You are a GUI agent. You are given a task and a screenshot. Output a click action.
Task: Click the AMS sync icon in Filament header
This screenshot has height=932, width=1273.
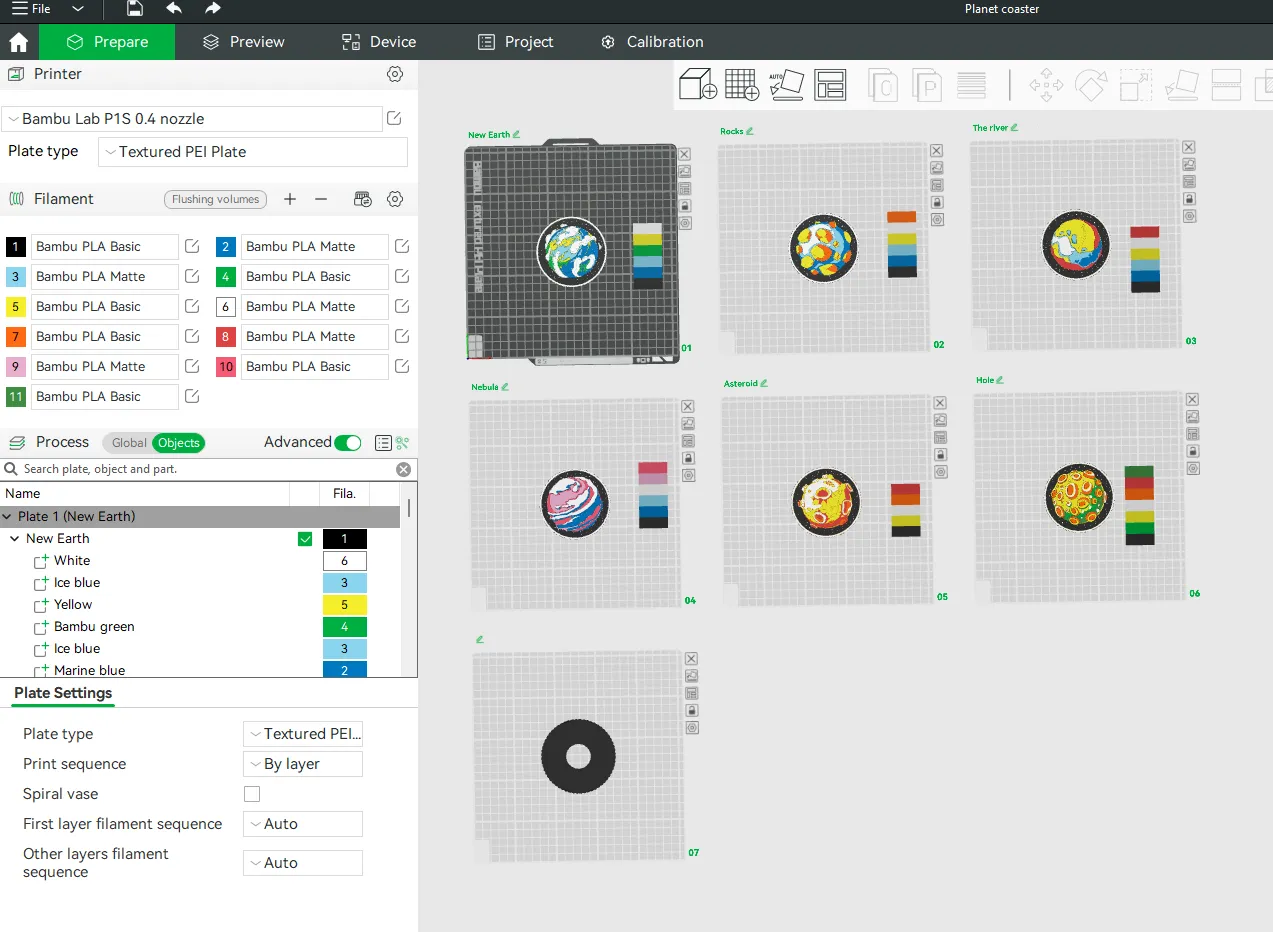pos(363,199)
